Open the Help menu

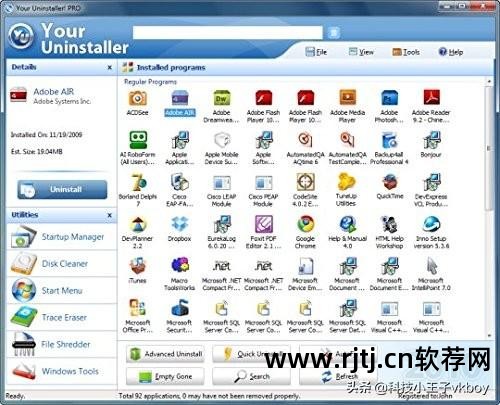(x=451, y=52)
